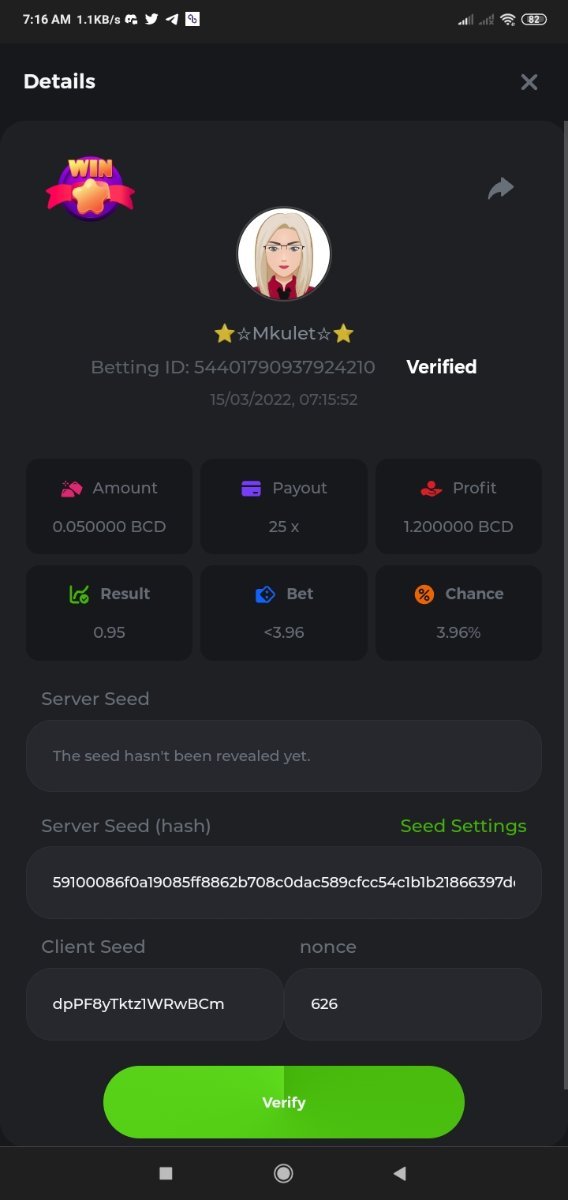Open the Mkulet profile avatar

pos(284,254)
